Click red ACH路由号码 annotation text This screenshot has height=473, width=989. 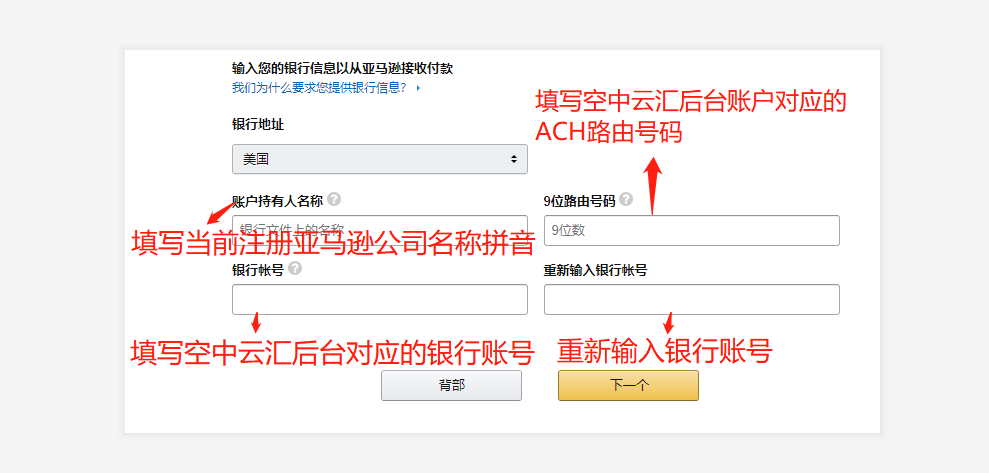point(609,131)
